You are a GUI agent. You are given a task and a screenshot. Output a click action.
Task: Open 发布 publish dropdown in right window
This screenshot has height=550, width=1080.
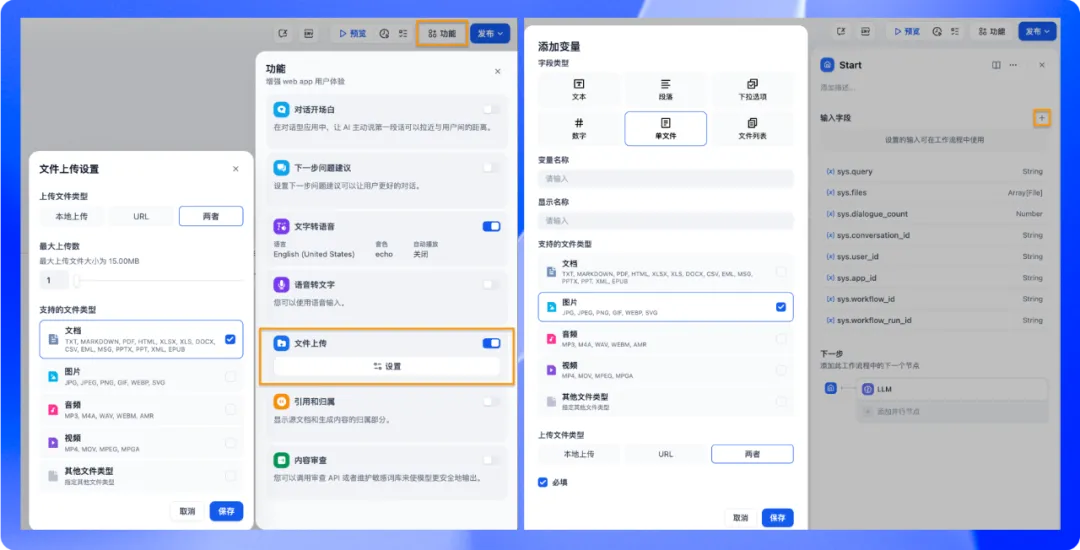(x=1037, y=32)
